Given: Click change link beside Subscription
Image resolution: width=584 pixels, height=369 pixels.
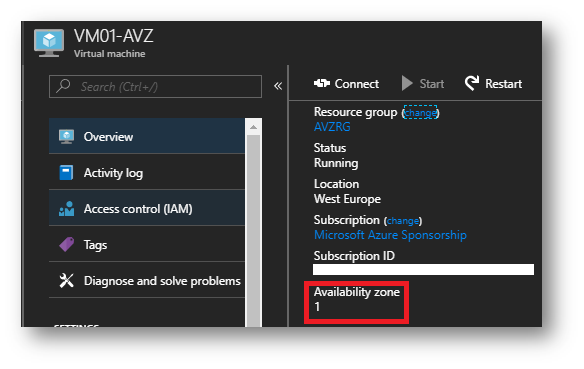Looking at the screenshot, I should click(x=403, y=221).
